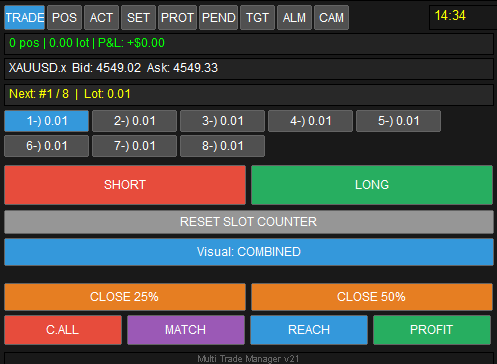Viewport: 497px width, 364px height.
Task: Switch to the ALM tab
Action: click(x=294, y=18)
